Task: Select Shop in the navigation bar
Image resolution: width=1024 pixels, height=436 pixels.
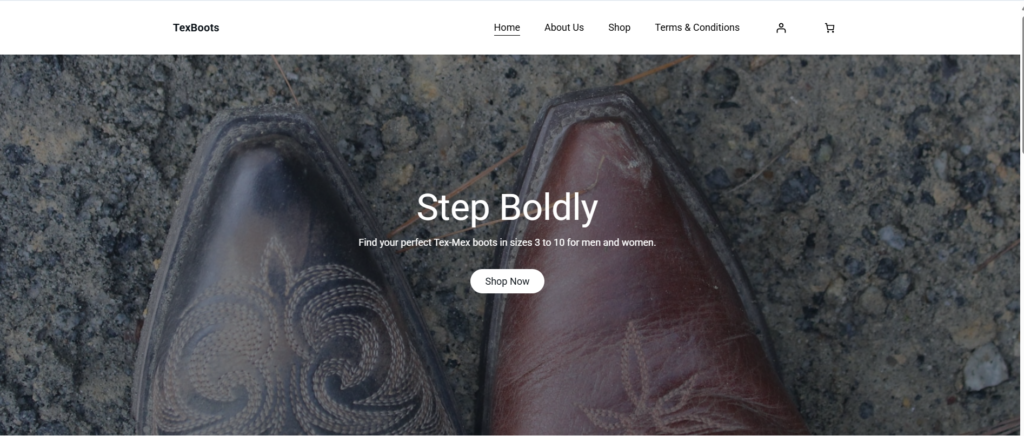Action: click(x=619, y=27)
